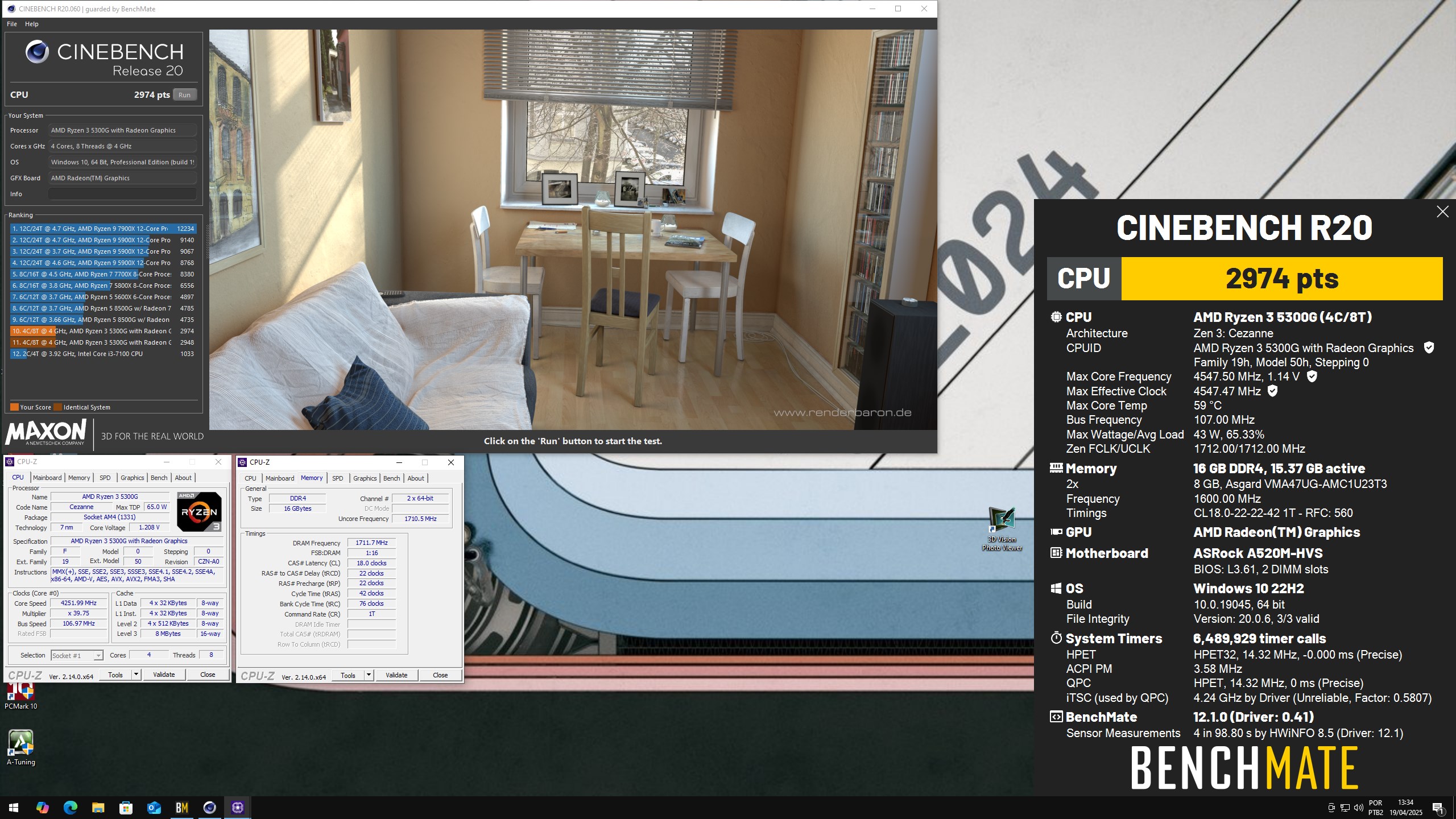This screenshot has width=1456, height=819.
Task: Open Copilot from the taskbar
Action: point(42,808)
